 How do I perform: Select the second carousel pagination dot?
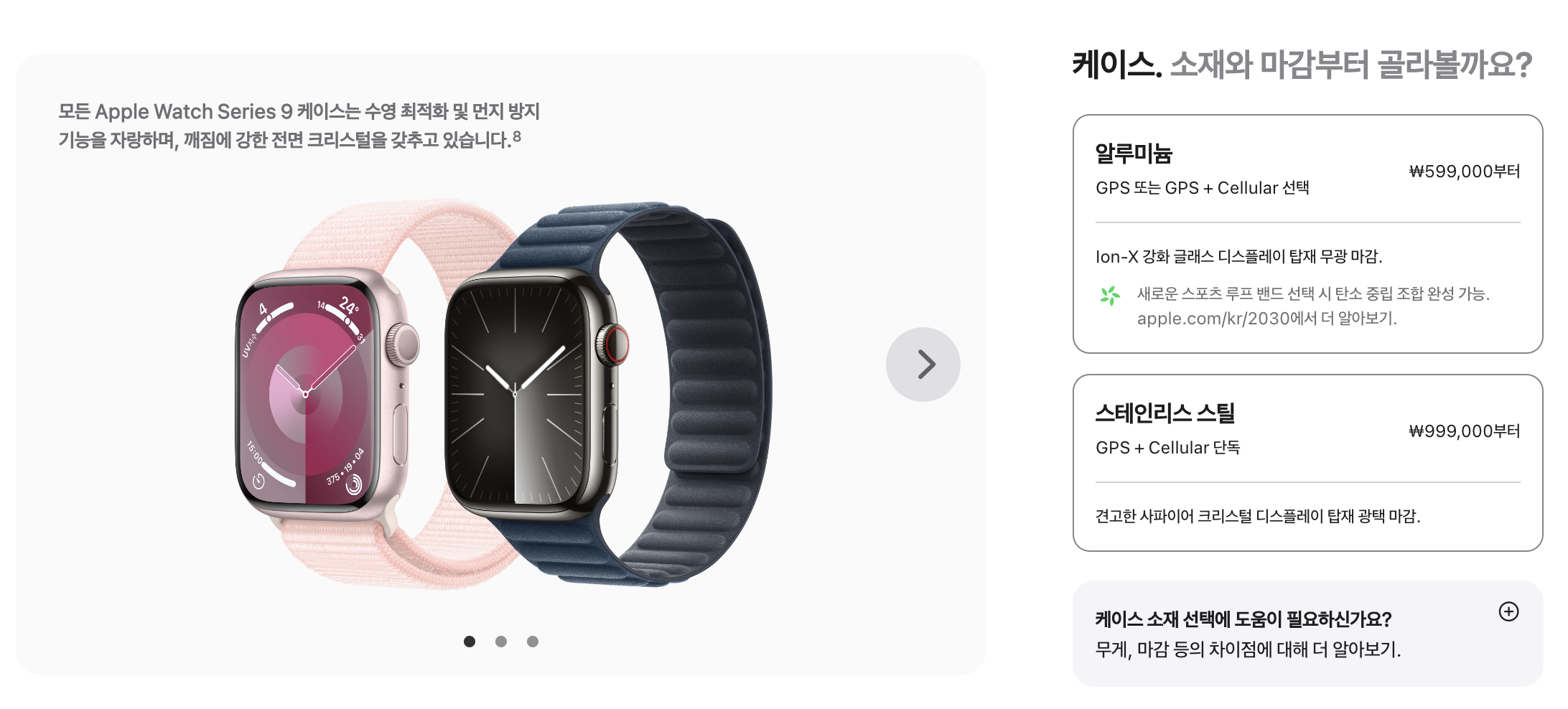tap(501, 642)
